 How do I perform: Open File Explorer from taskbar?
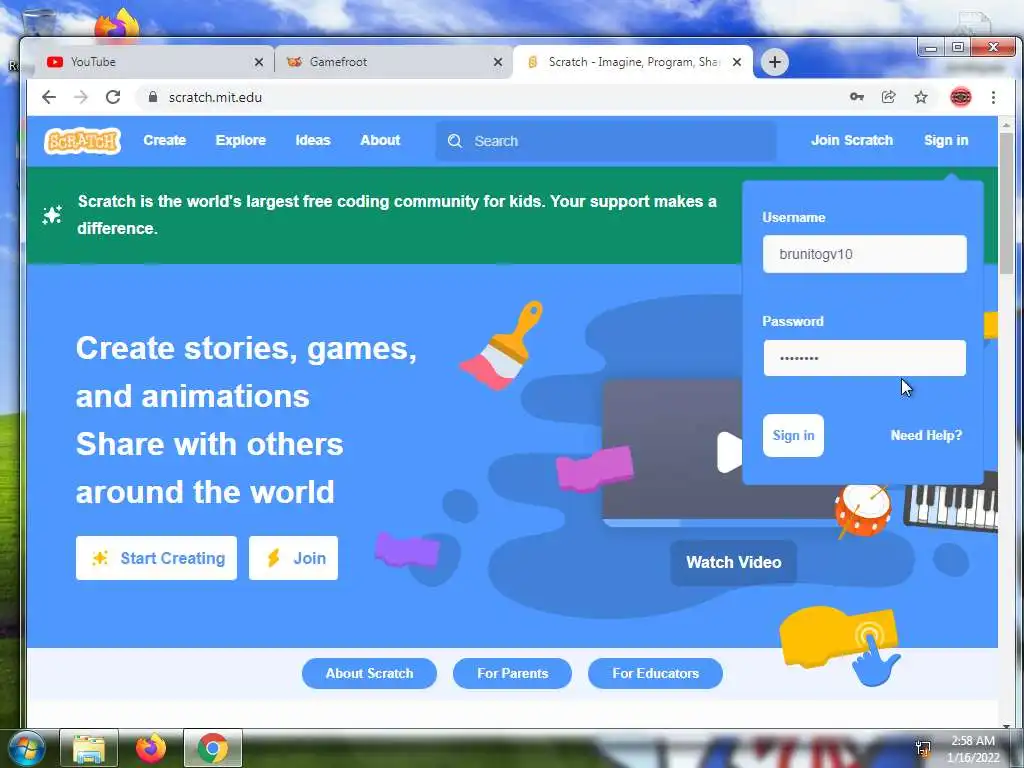[x=89, y=748]
